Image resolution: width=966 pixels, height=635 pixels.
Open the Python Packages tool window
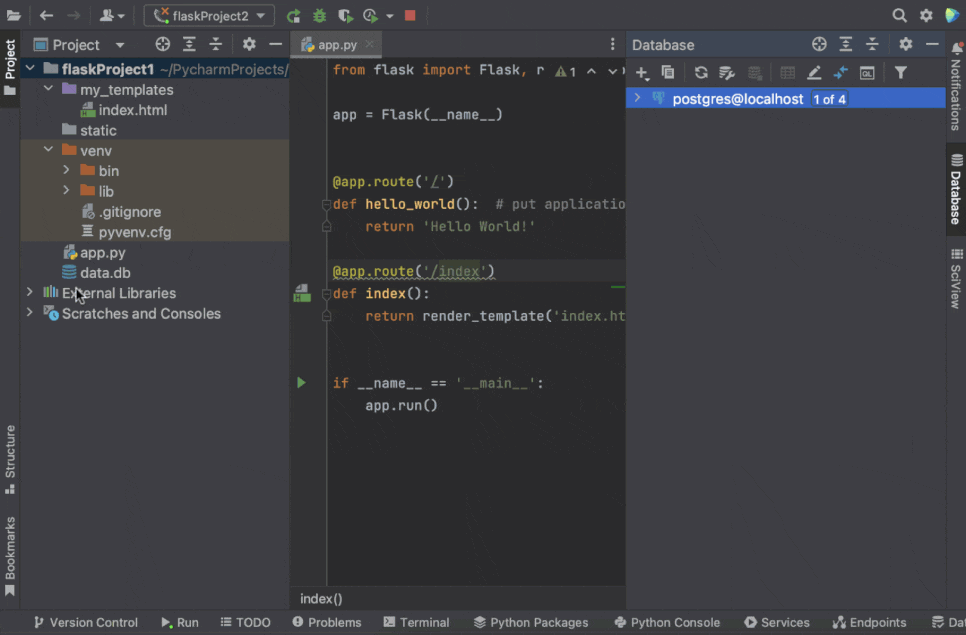[x=530, y=622]
